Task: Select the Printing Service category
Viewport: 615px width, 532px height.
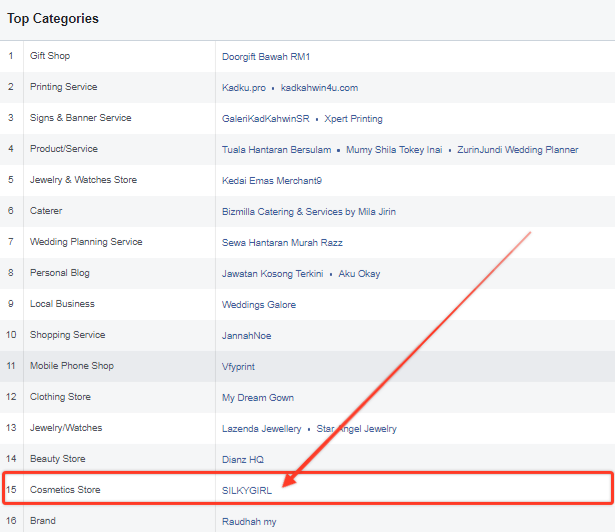Action: click(64, 87)
